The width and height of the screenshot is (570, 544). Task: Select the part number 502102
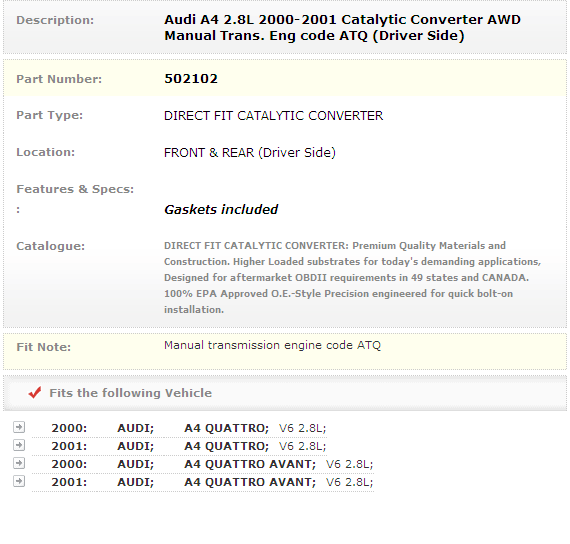pyautogui.click(x=191, y=79)
